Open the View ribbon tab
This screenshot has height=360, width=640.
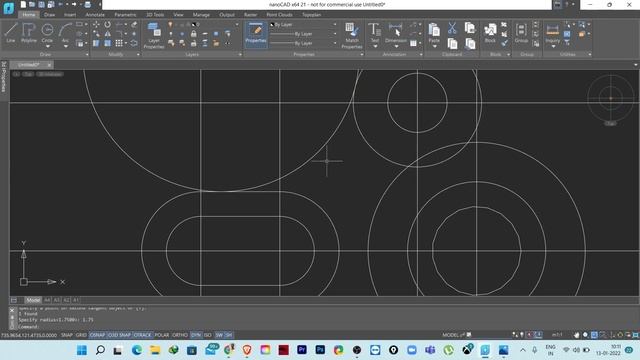[x=178, y=15]
